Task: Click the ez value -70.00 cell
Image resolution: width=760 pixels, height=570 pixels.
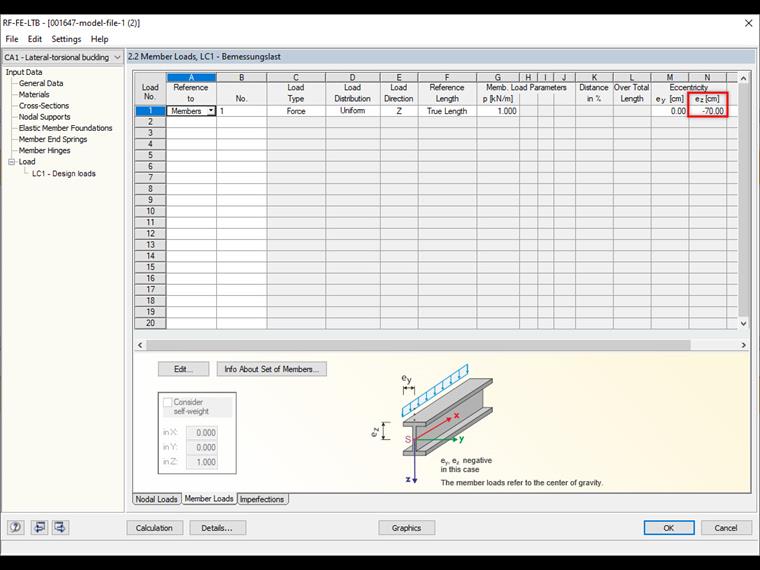Action: tap(707, 111)
